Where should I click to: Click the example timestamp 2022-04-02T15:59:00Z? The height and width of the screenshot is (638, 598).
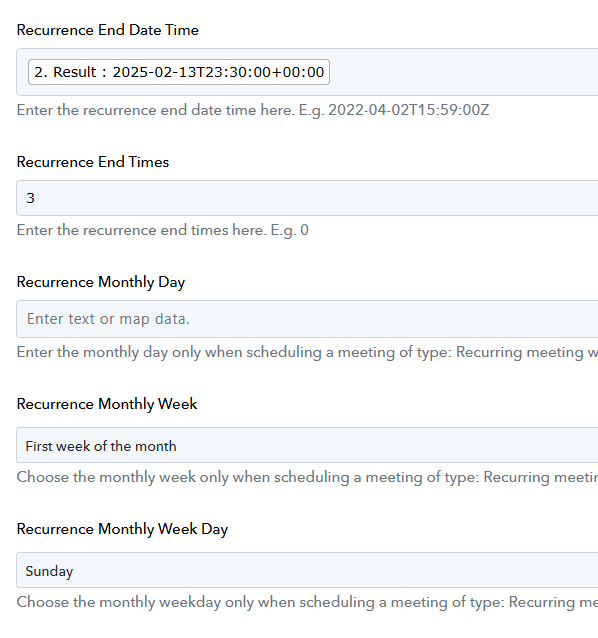pos(408,110)
